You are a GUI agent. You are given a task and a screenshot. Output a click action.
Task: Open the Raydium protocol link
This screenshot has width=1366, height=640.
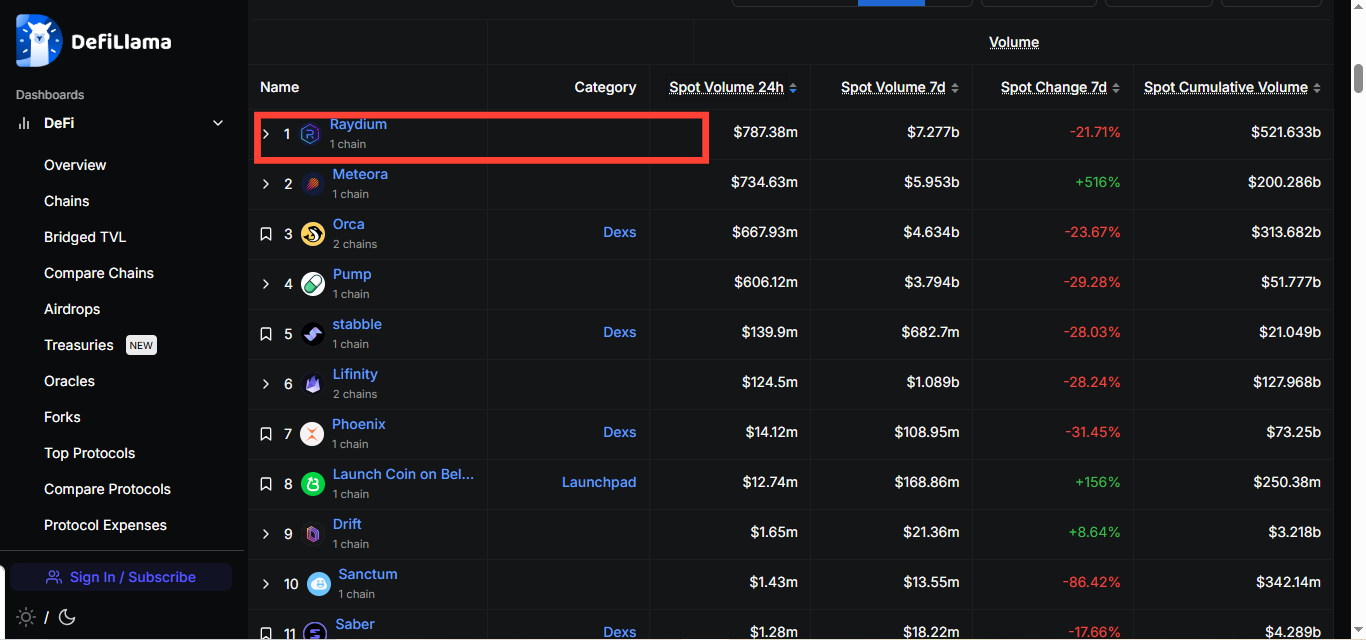[x=358, y=124]
